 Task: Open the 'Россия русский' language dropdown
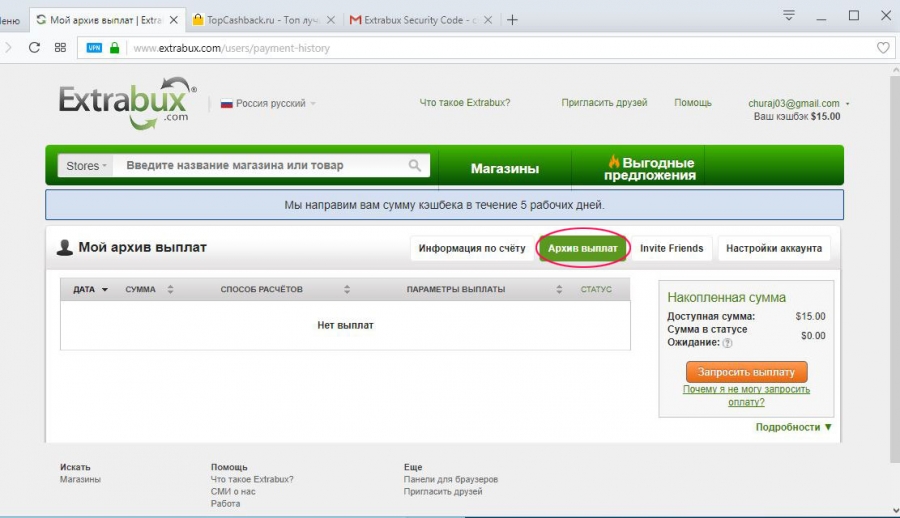click(269, 103)
